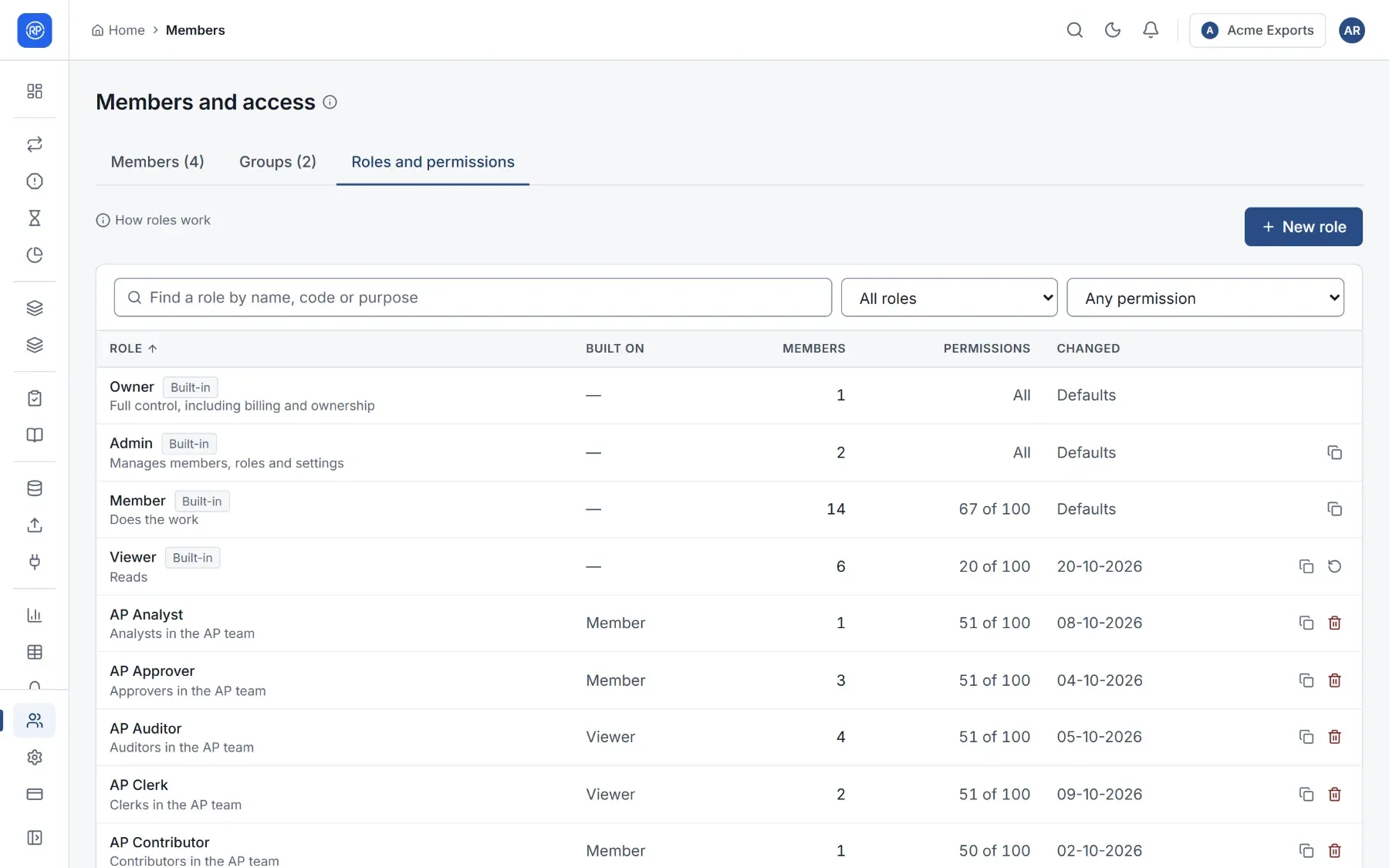Open settings gear icon in sidebar
Screen dimensions: 1389x868
(35, 758)
